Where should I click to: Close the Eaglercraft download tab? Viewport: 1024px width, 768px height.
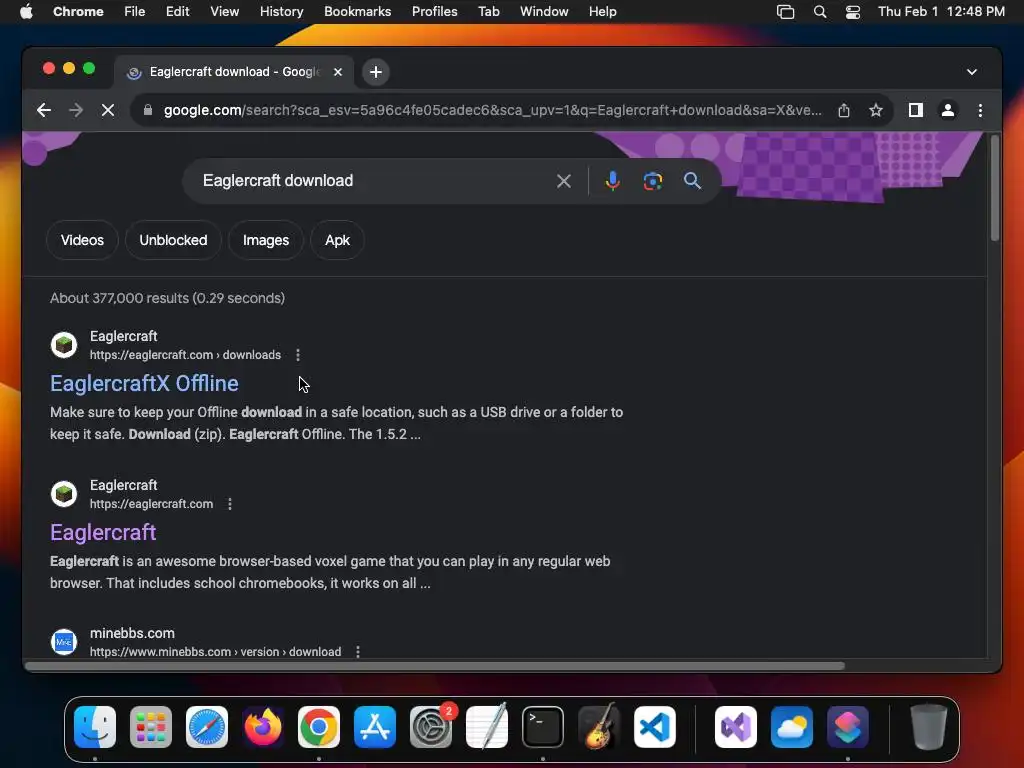(x=338, y=72)
